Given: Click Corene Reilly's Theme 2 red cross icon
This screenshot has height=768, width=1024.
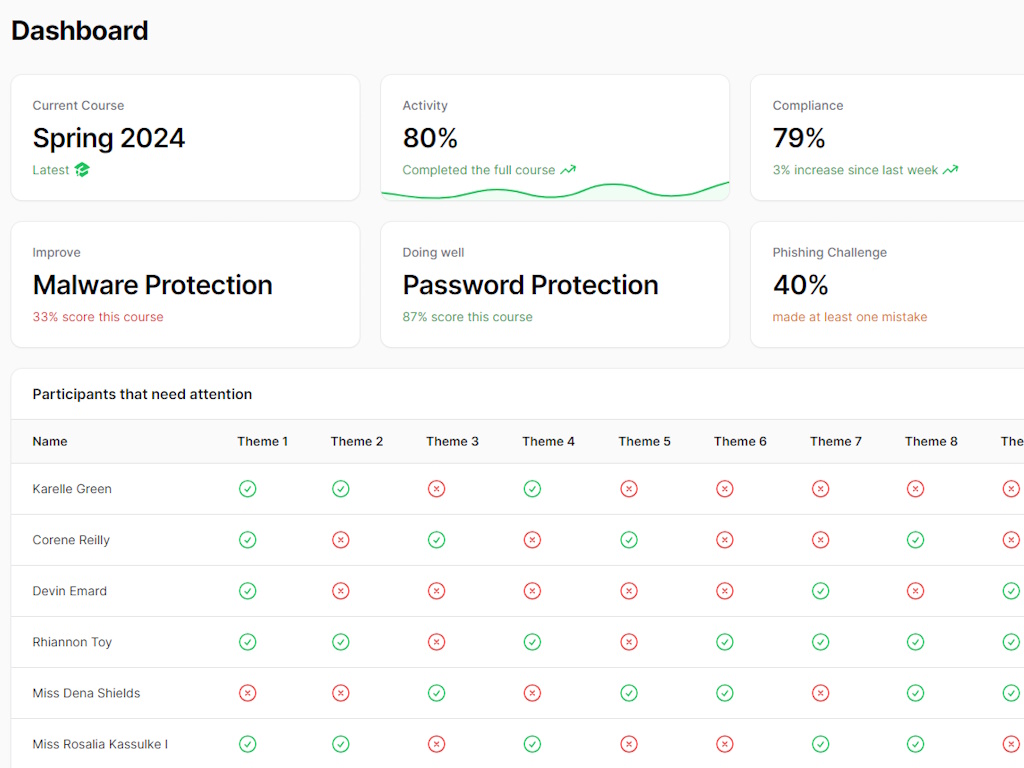Looking at the screenshot, I should [341, 540].
